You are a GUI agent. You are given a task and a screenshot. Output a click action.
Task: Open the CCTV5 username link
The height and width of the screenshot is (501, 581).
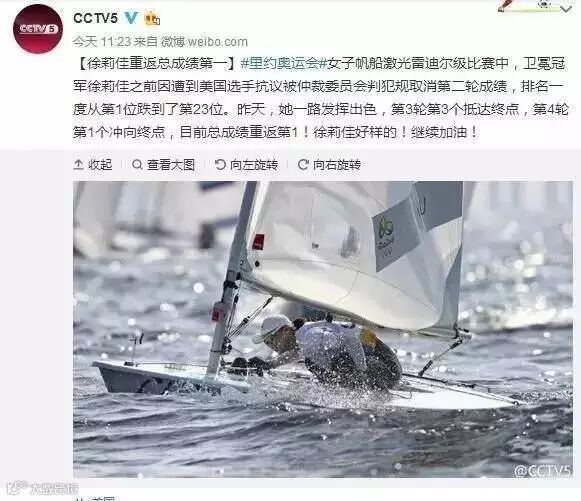pos(95,18)
